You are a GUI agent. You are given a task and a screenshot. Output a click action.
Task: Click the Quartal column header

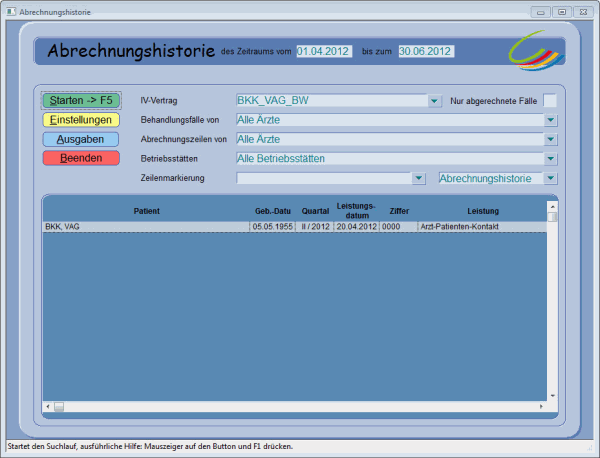point(315,211)
